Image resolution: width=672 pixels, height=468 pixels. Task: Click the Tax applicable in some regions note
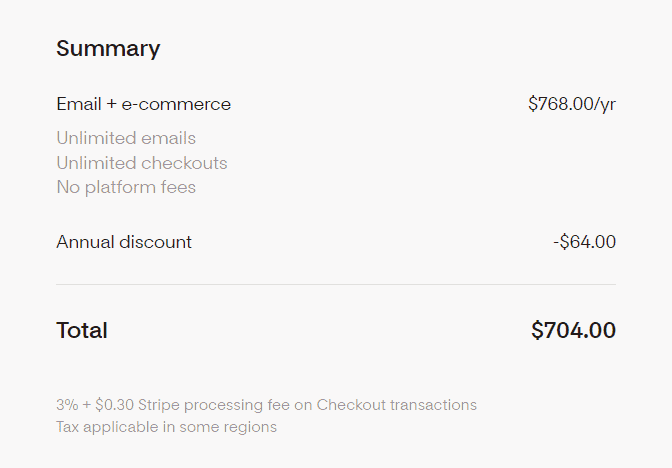(x=166, y=427)
